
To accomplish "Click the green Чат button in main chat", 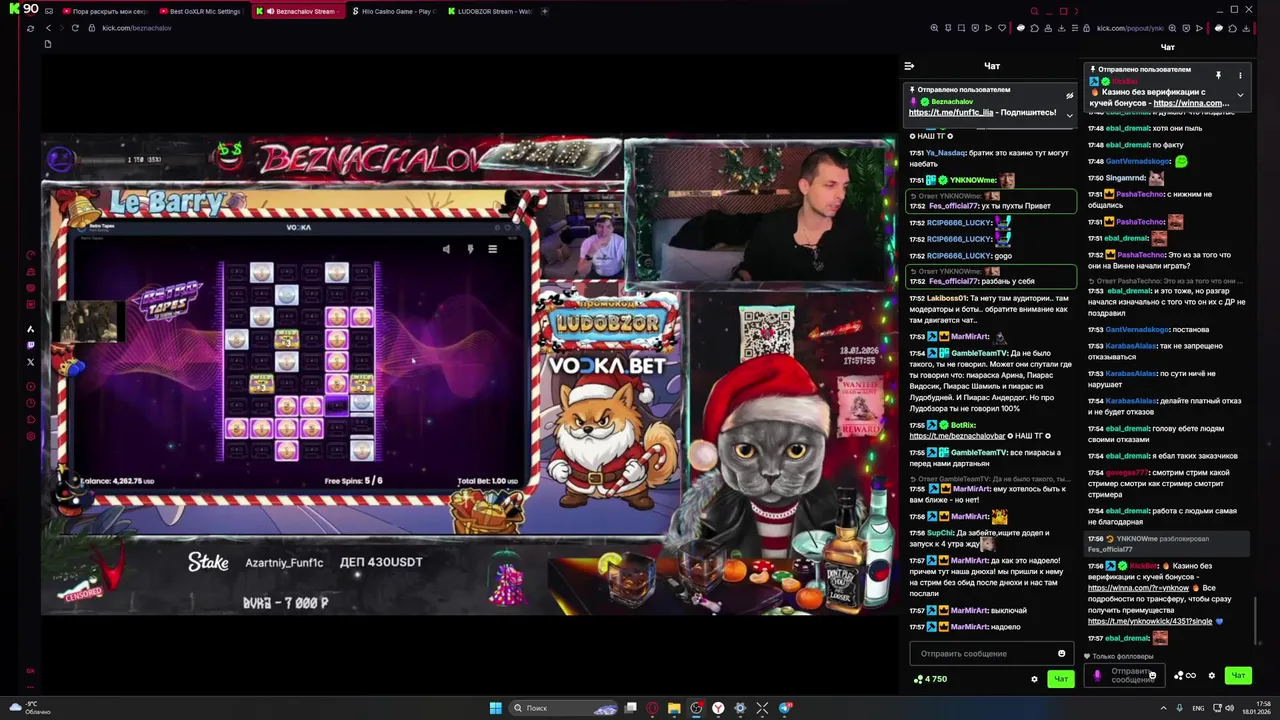I will click(1061, 679).
